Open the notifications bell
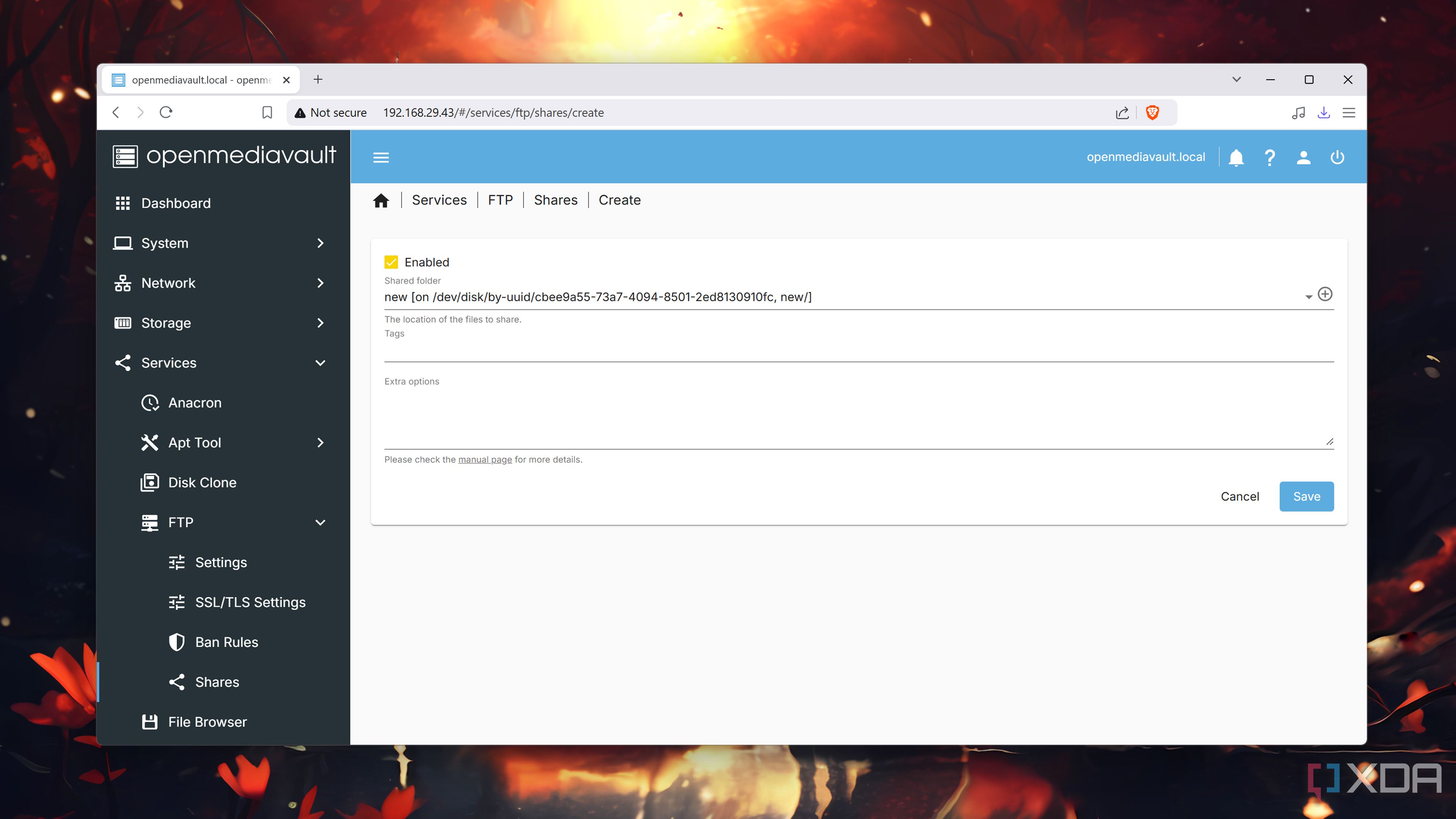Screen dimensions: 1456x819 1236,157
